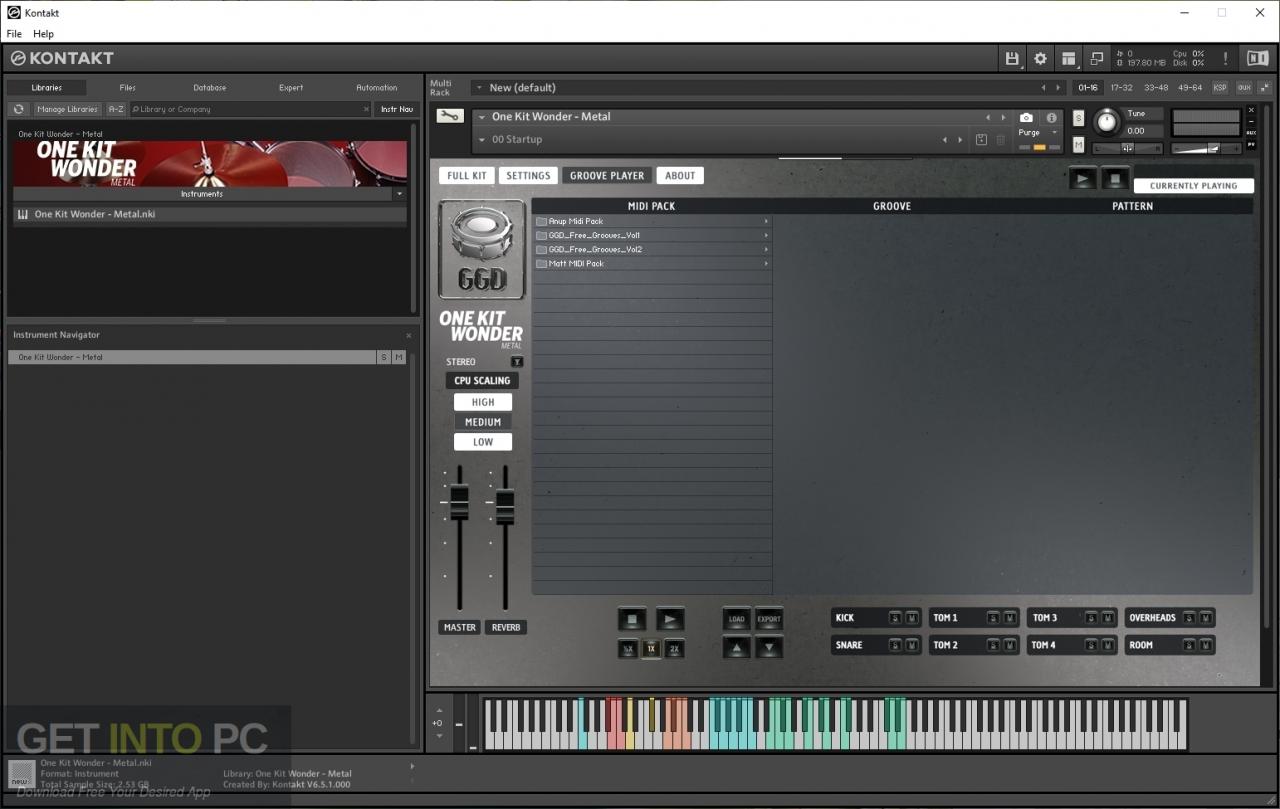Open the stereo output dropdown arrow
The width and height of the screenshot is (1280, 809).
(x=517, y=362)
